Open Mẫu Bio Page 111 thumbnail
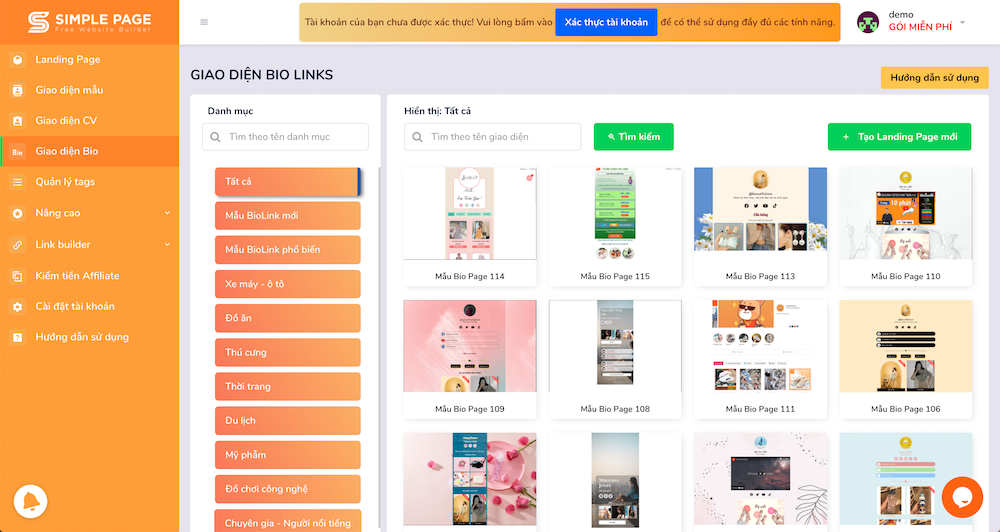This screenshot has width=1000, height=532. click(760, 346)
